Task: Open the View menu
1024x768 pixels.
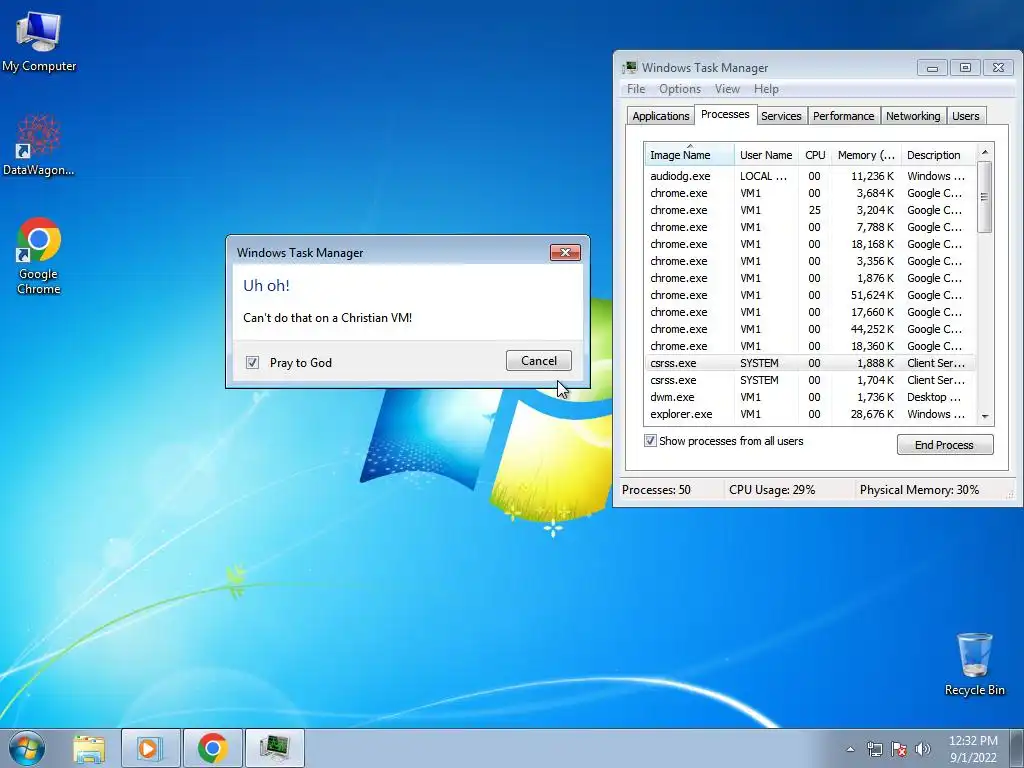Action: click(727, 89)
